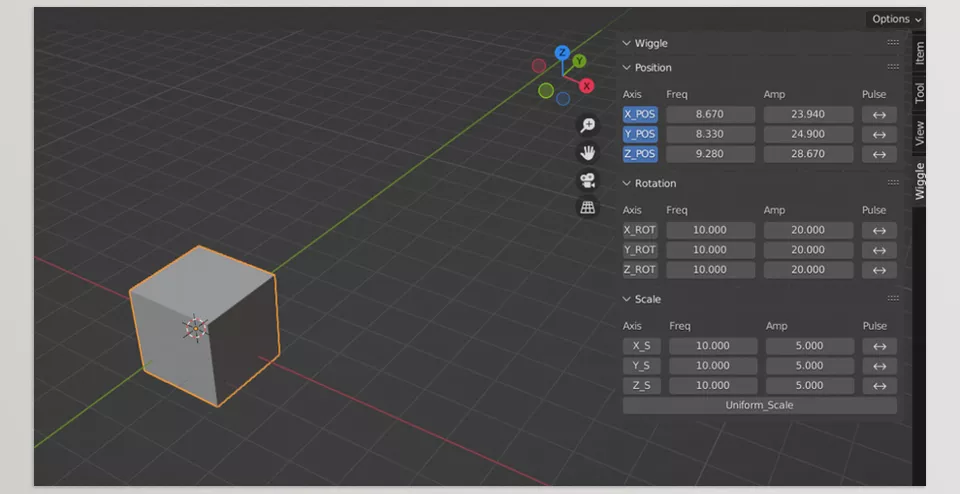Viewport: 960px width, 494px height.
Task: Collapse the Position section
Action: click(x=626, y=67)
